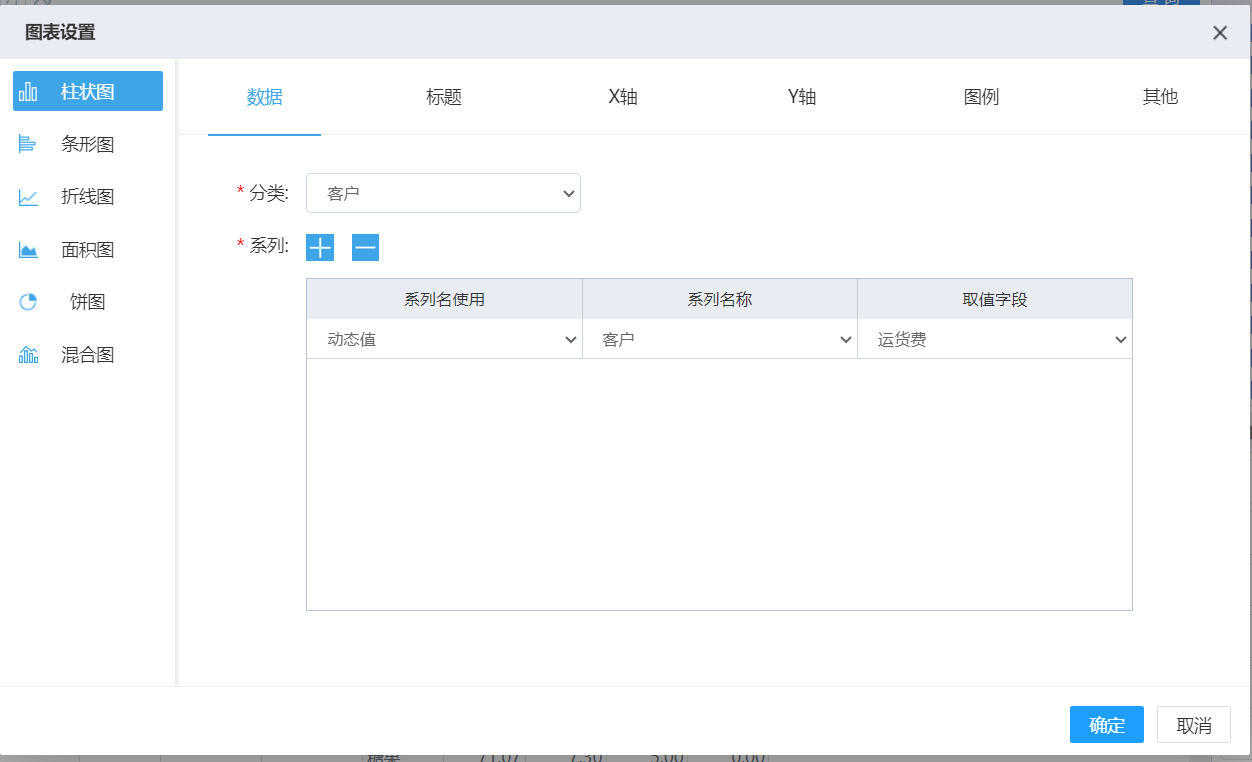Open the 系列名称 dropdown showing 客户
Image resolution: width=1252 pixels, height=762 pixels.
point(719,340)
